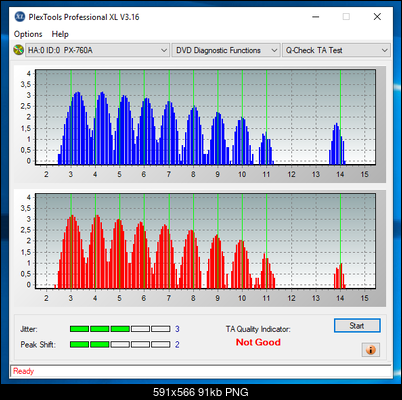Screen dimensions: 402x400
Task: Click the Jitter level indicator bar
Action: (120, 329)
